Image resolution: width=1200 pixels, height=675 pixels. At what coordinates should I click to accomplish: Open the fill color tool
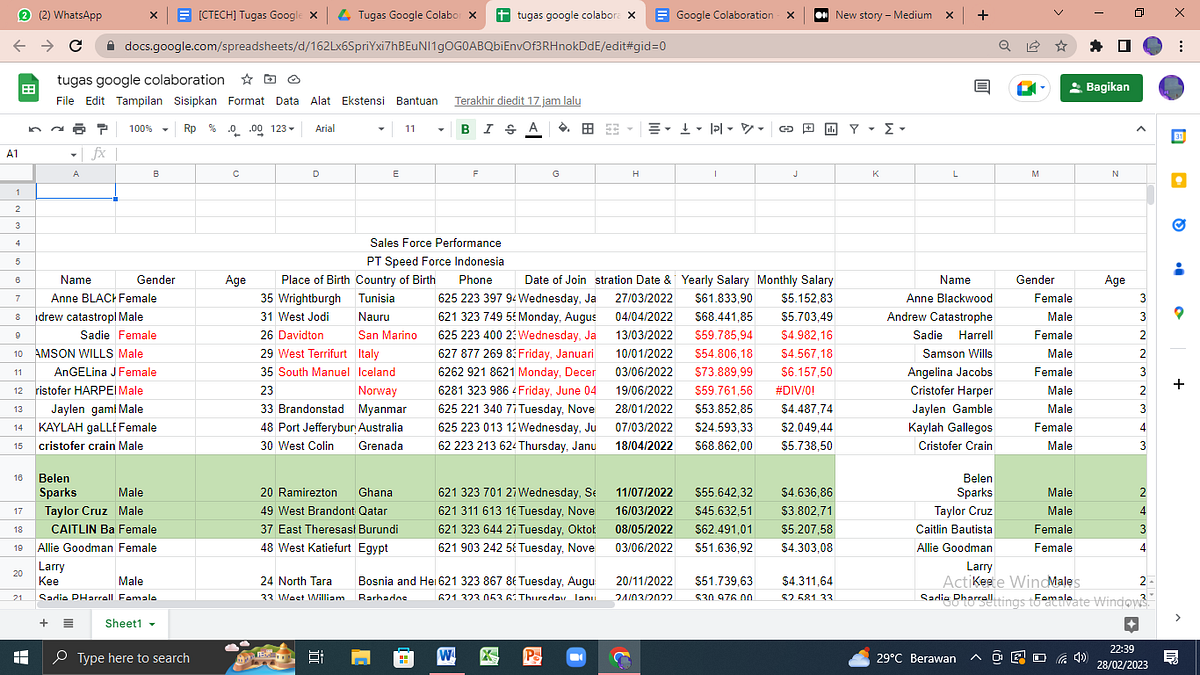[x=564, y=128]
